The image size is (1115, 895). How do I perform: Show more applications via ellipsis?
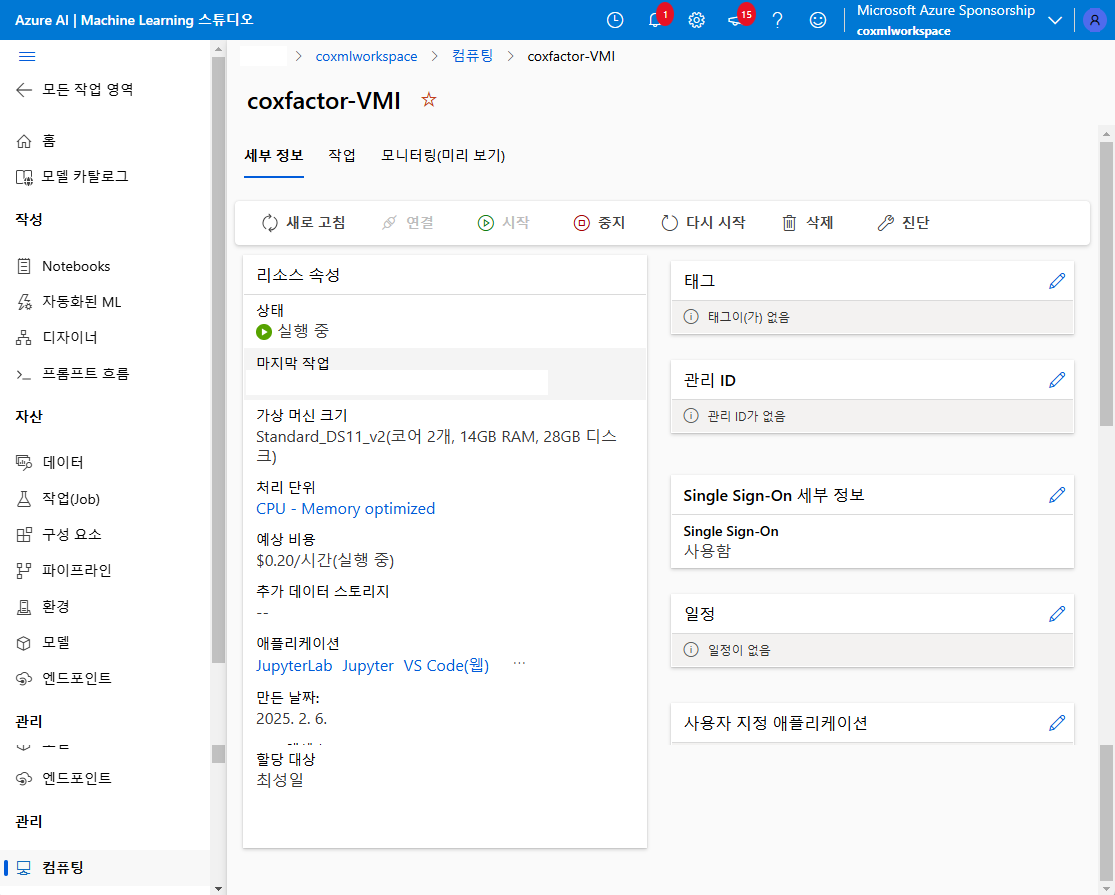pos(519,663)
